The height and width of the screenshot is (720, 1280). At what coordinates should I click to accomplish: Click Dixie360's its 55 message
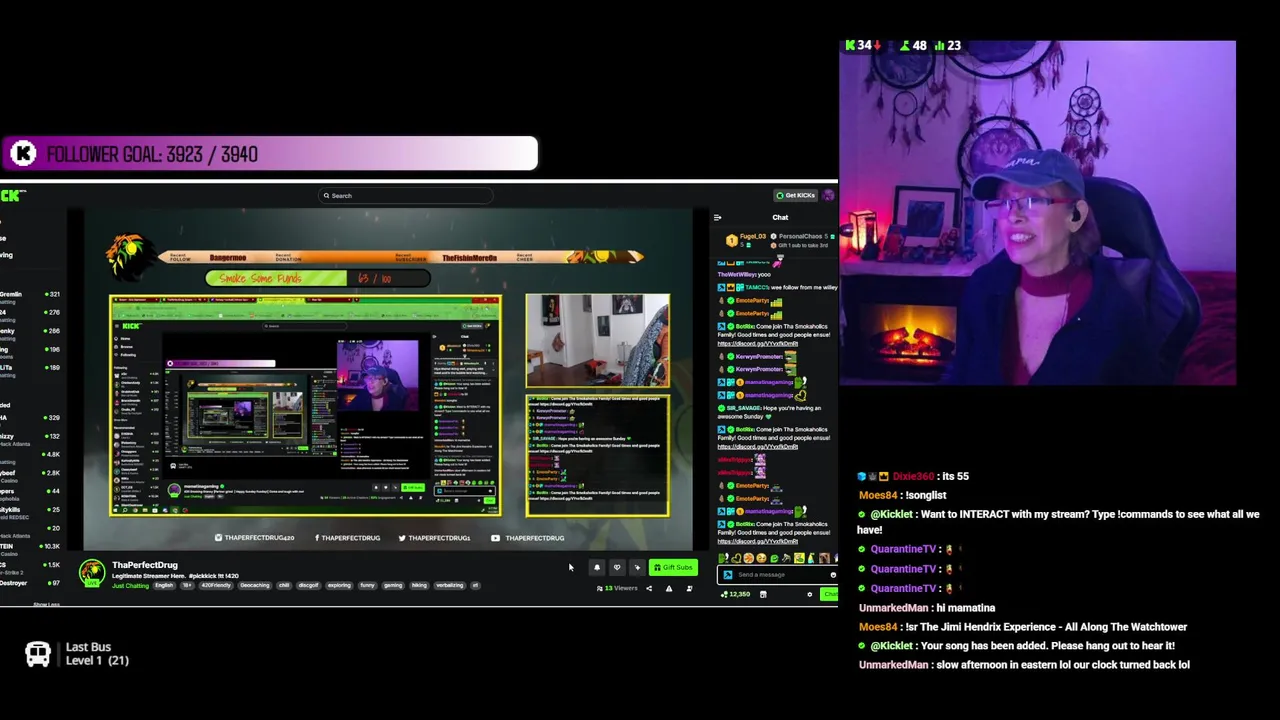914,476
